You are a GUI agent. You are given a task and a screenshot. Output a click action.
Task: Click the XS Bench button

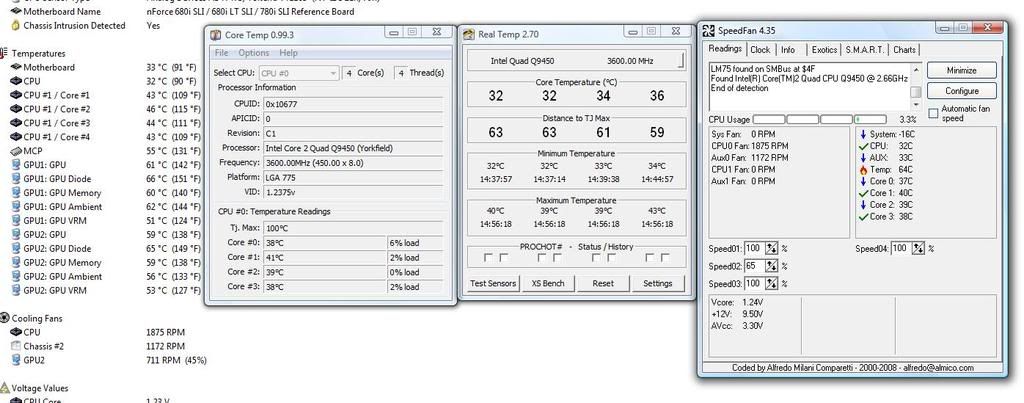548,283
